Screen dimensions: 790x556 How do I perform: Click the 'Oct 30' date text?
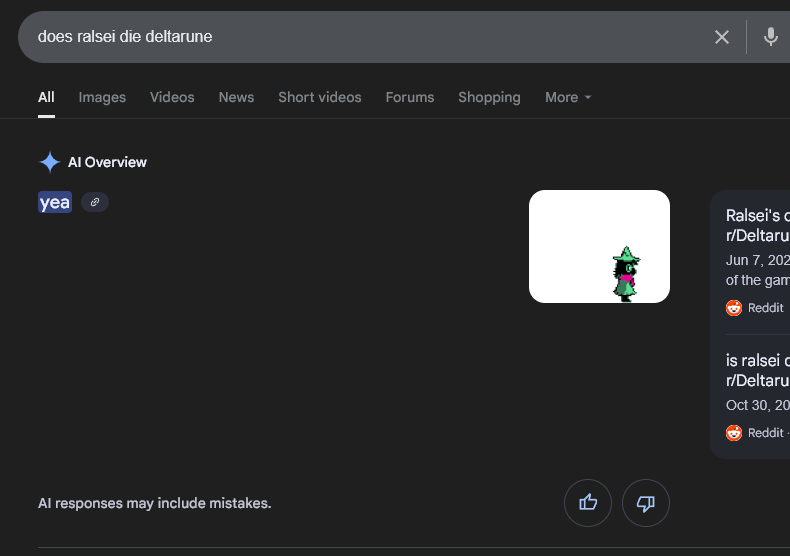click(749, 405)
